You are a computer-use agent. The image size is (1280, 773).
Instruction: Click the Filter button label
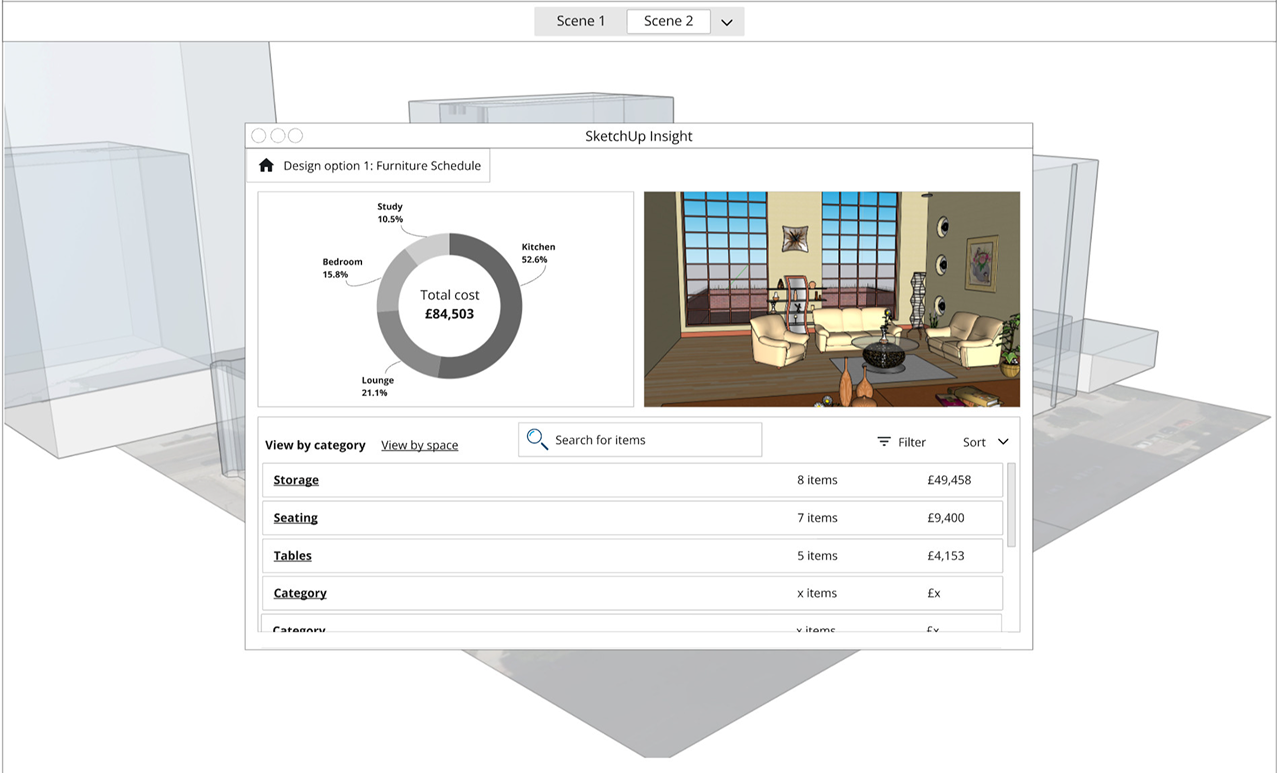pyautogui.click(x=912, y=442)
